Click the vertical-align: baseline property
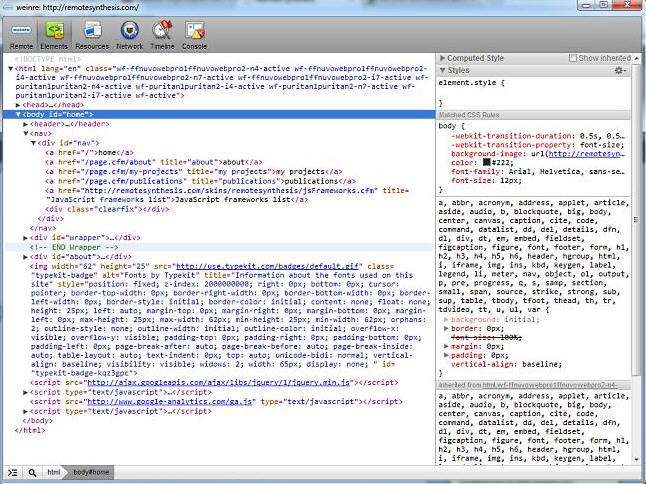646x484 pixels. [x=506, y=365]
